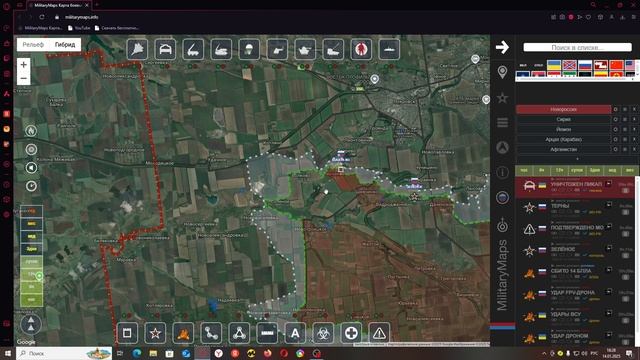Click the compass arrow sidebar icon

coord(502,147)
